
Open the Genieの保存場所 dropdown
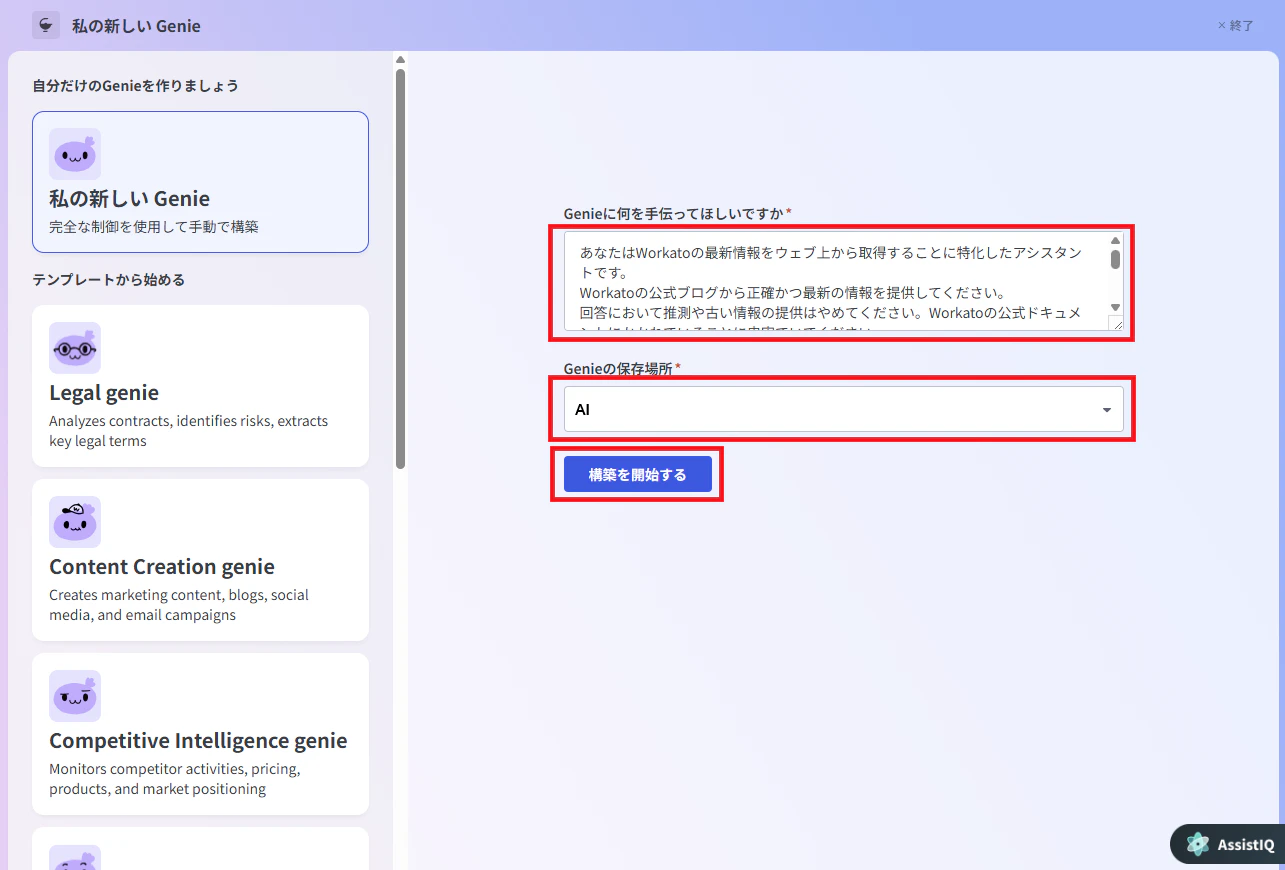844,410
